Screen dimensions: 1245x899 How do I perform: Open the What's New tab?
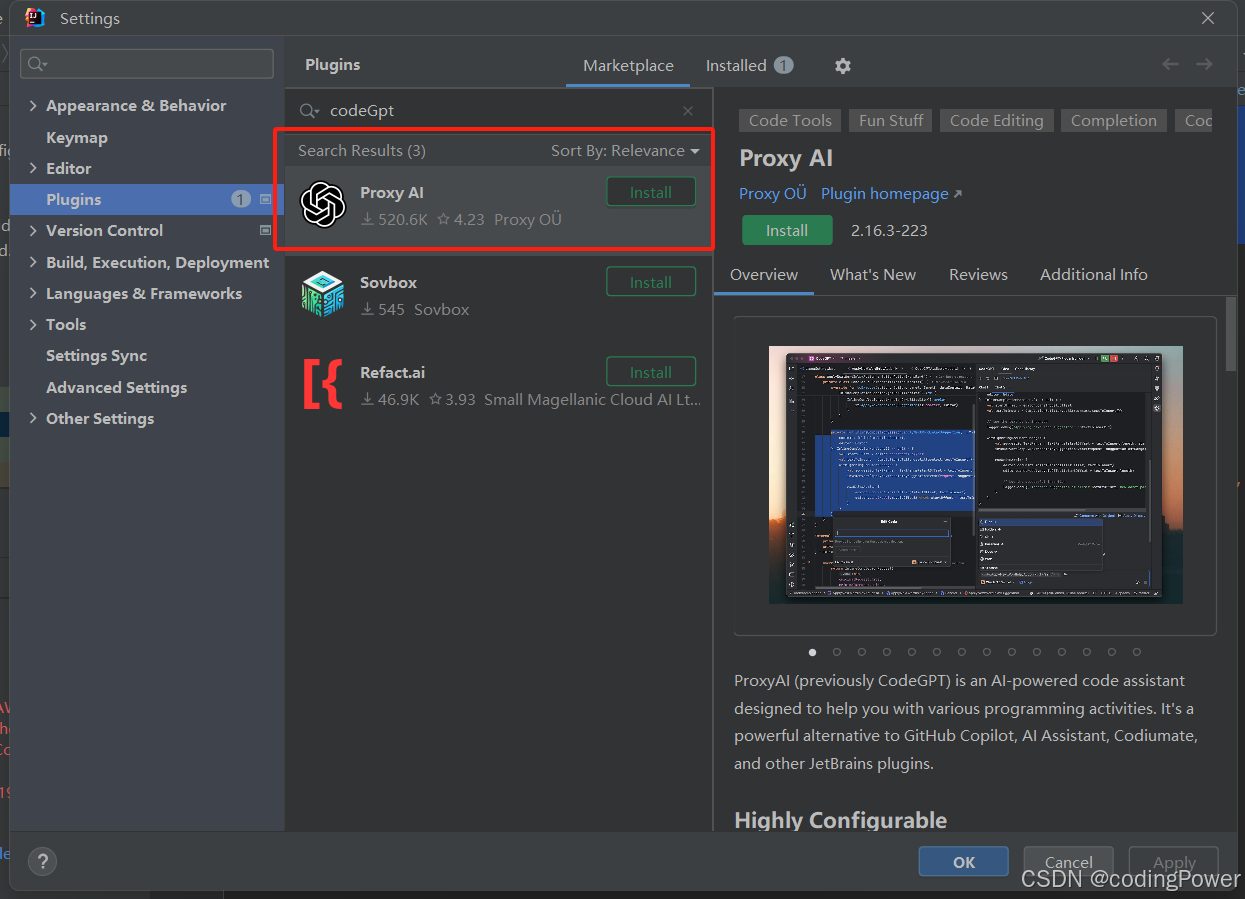pyautogui.click(x=873, y=274)
